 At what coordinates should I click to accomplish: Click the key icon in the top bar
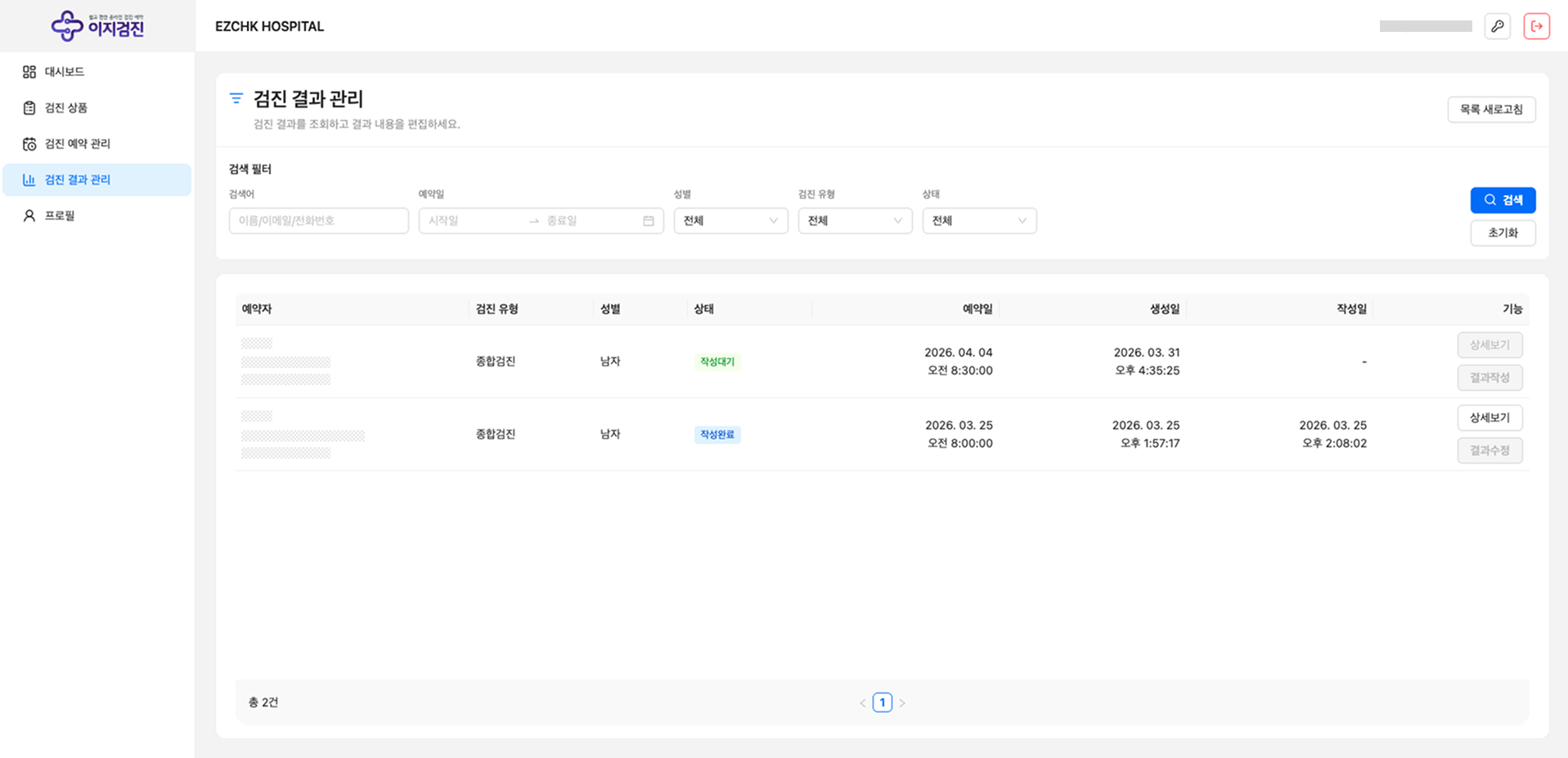pos(1497,26)
